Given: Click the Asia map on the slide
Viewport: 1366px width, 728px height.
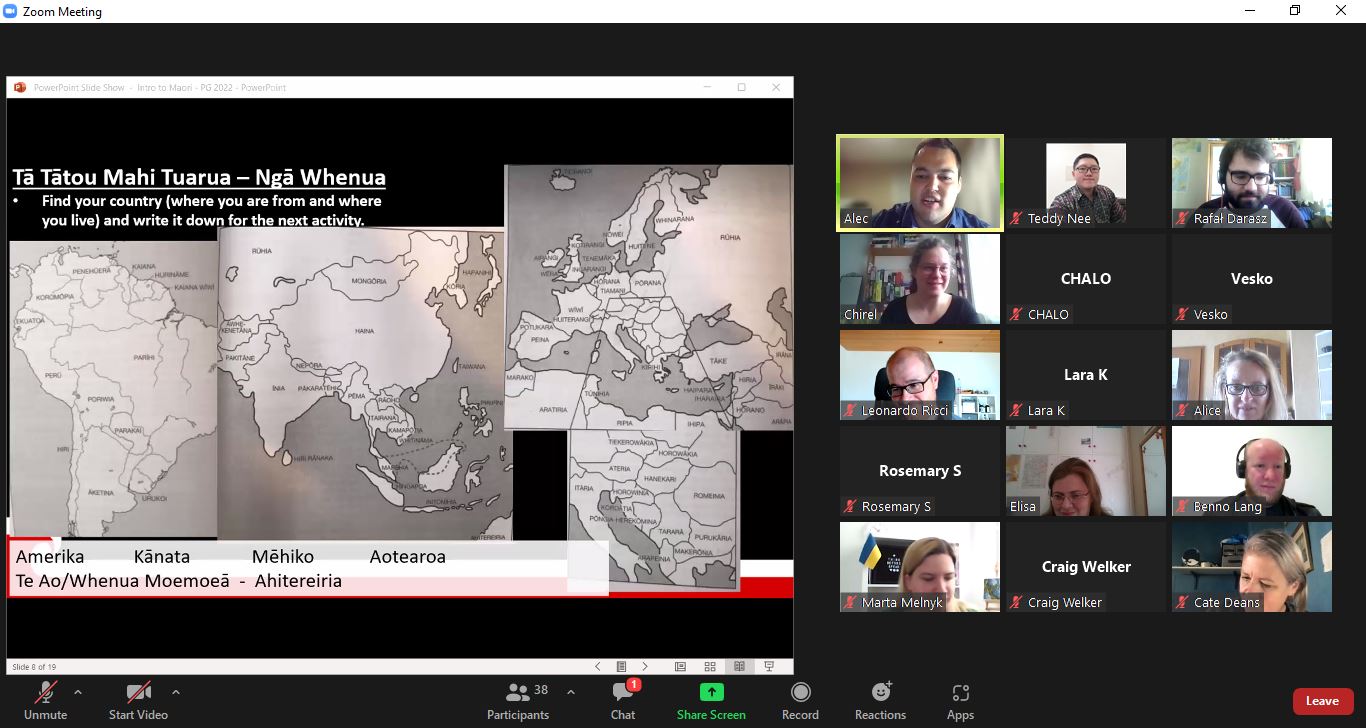Looking at the screenshot, I should pyautogui.click(x=365, y=383).
